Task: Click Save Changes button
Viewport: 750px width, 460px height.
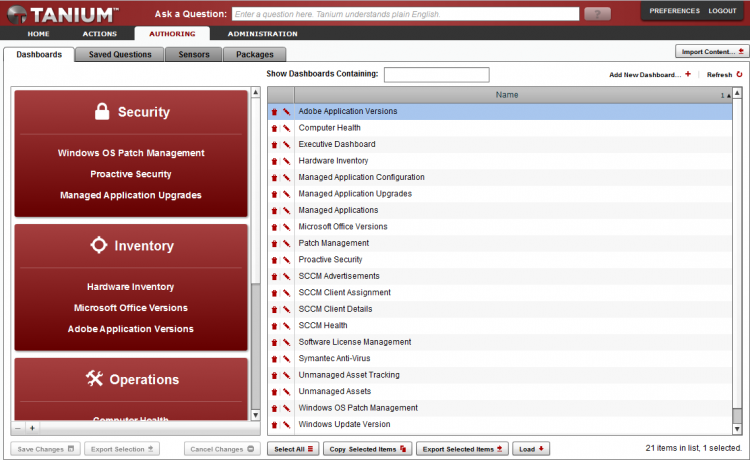Action: [45, 449]
